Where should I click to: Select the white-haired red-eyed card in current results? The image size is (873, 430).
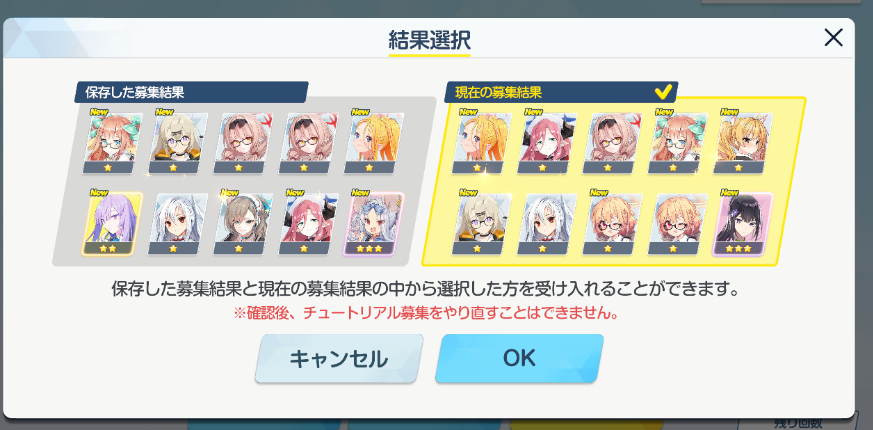point(546,224)
